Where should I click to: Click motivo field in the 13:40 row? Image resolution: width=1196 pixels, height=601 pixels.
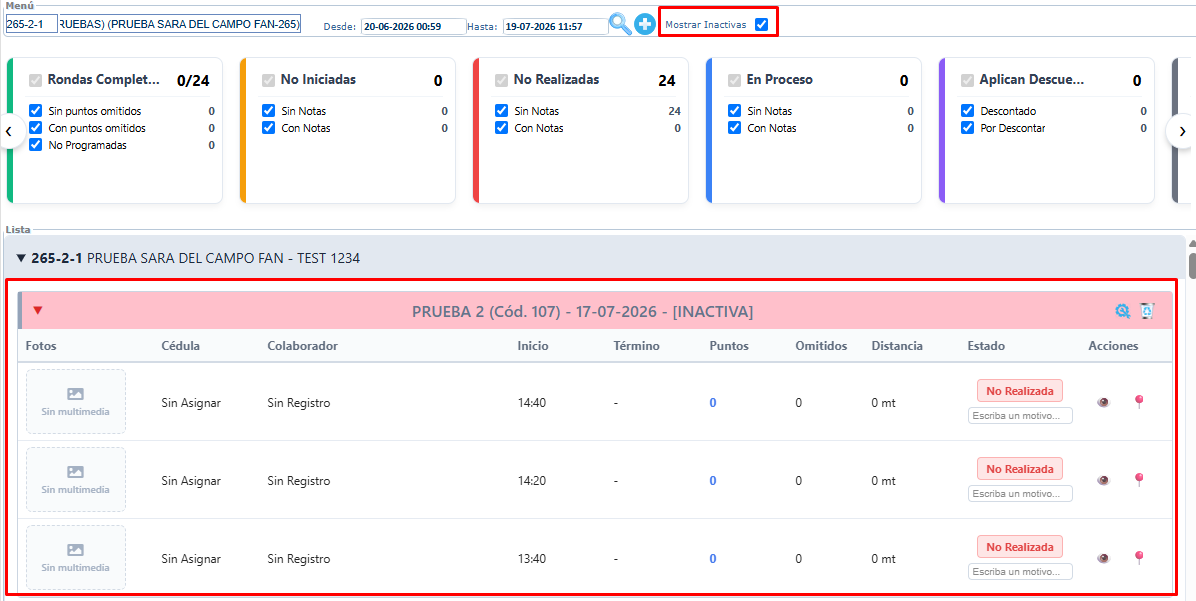1021,571
